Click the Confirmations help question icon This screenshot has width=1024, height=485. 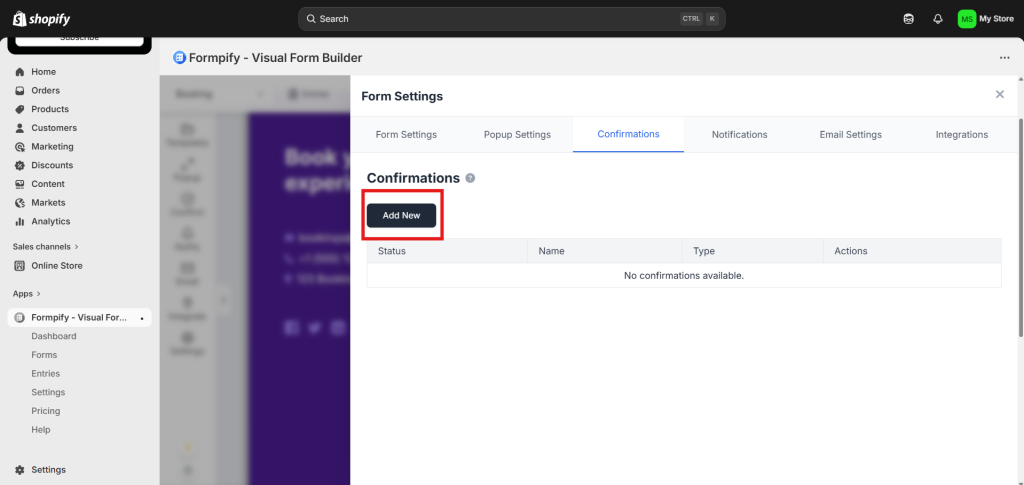(x=470, y=178)
